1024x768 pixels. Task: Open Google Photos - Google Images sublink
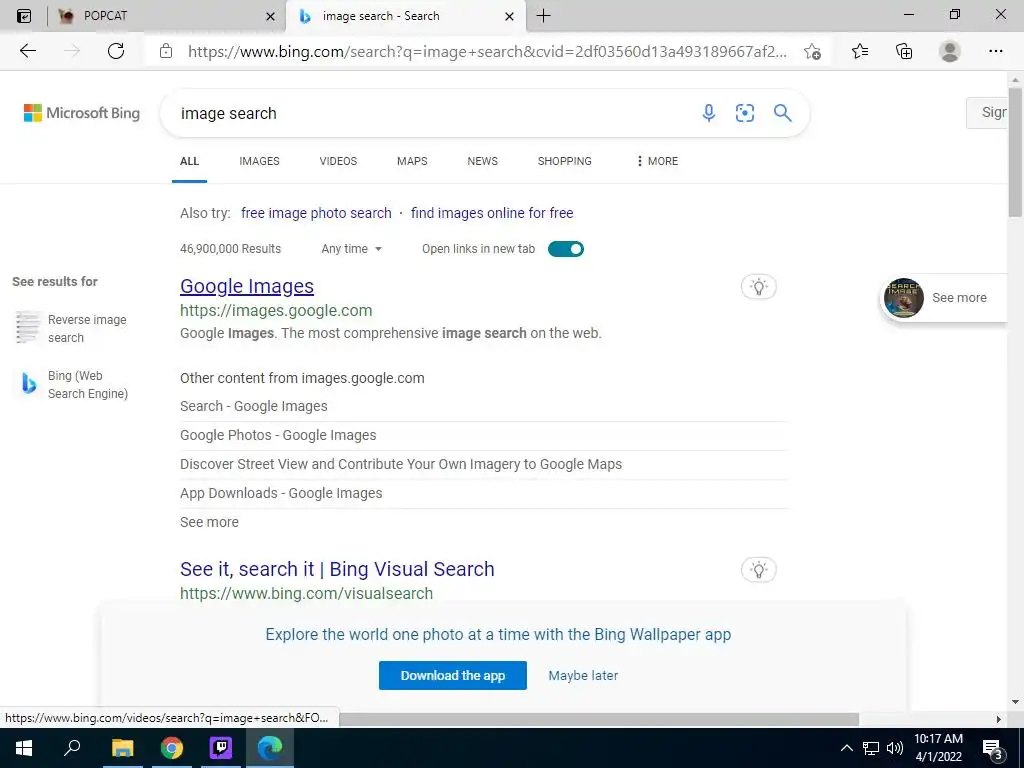278,435
